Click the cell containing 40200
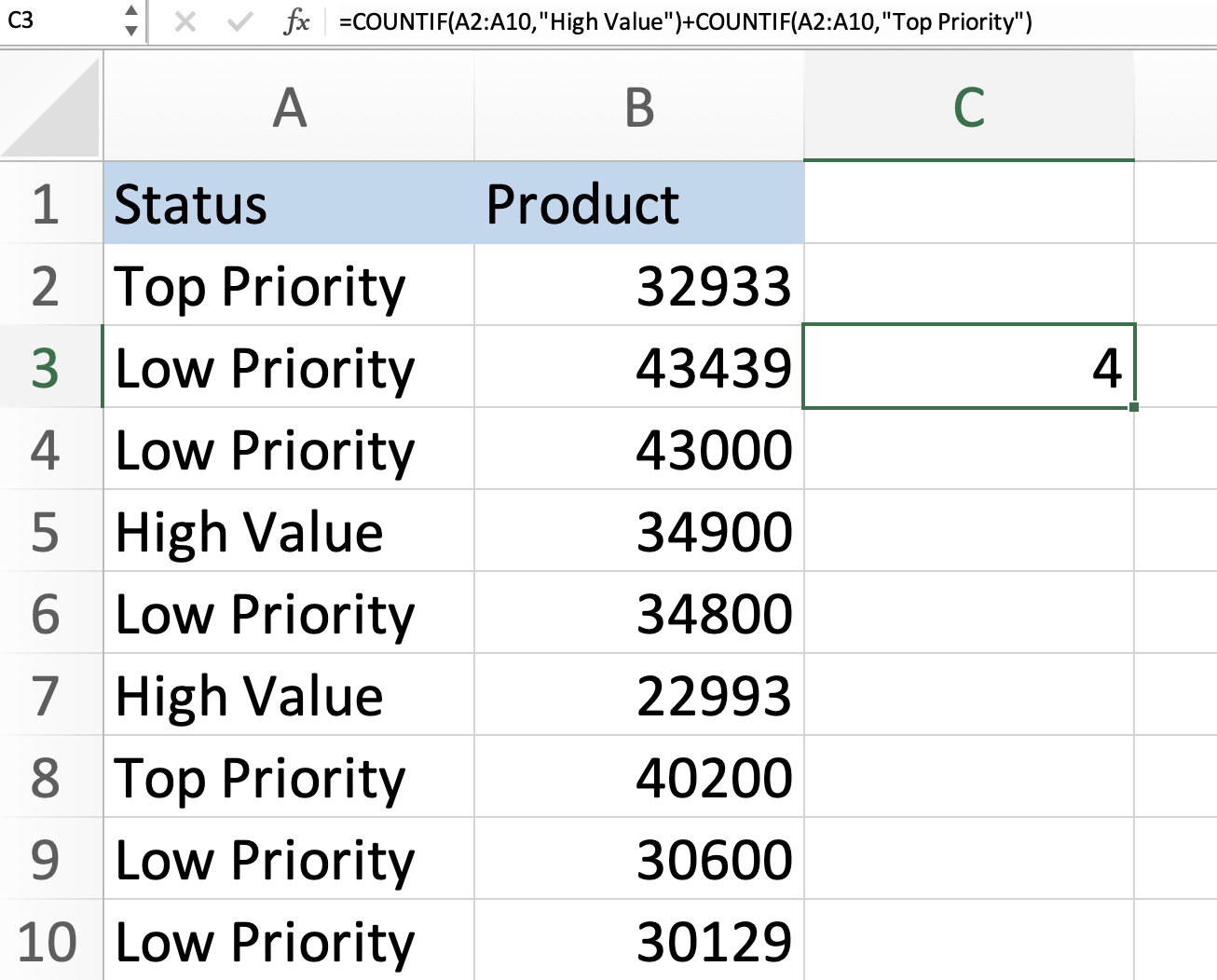 639,777
